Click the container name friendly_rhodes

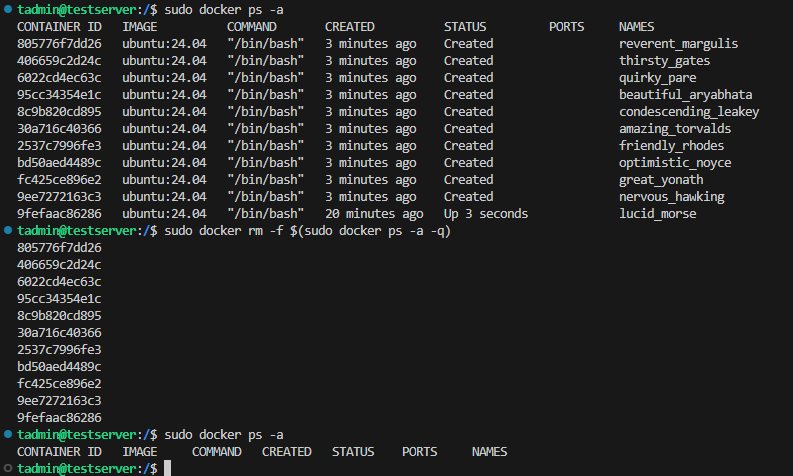(x=671, y=146)
